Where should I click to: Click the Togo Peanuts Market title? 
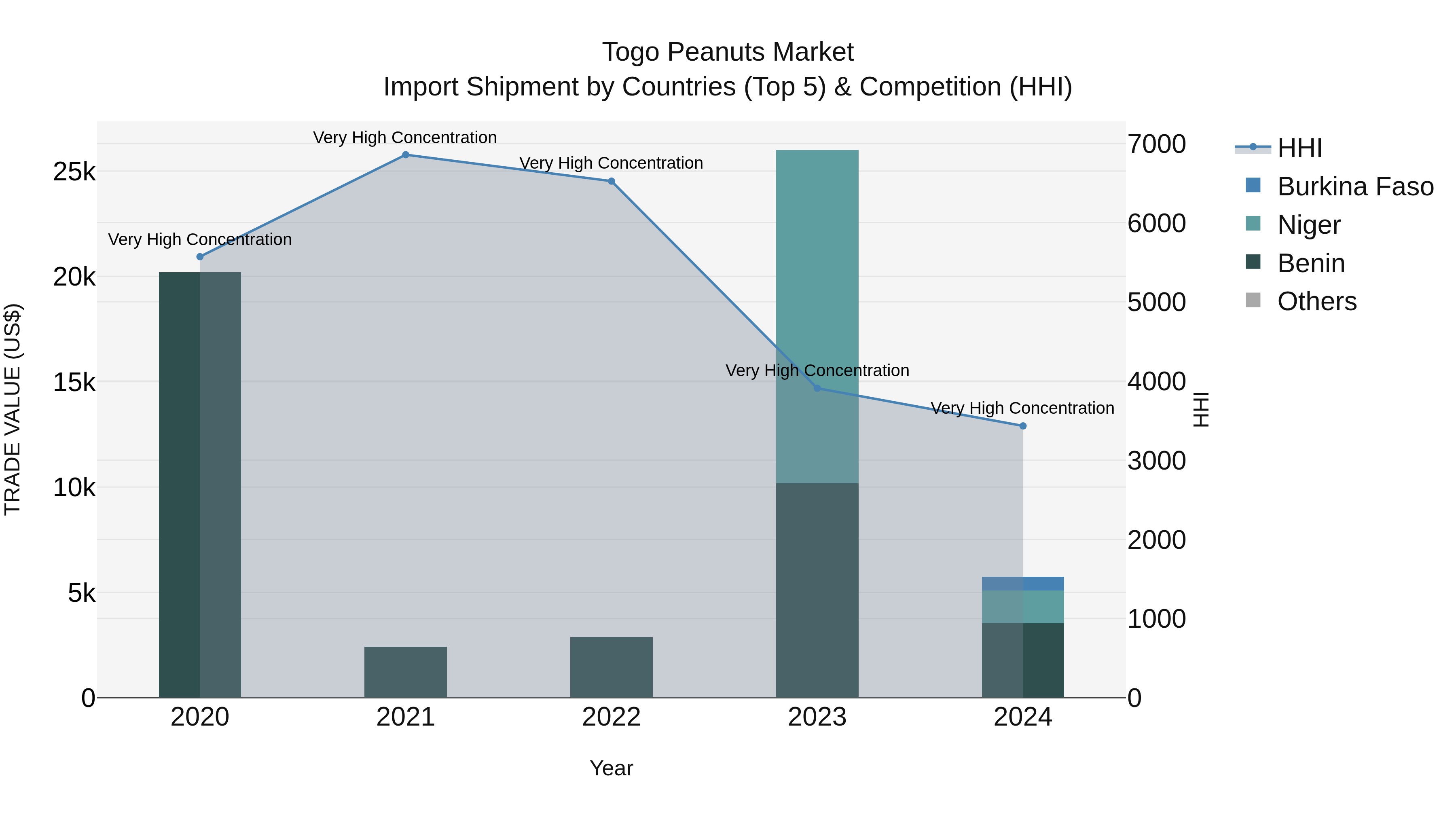pyautogui.click(x=728, y=52)
